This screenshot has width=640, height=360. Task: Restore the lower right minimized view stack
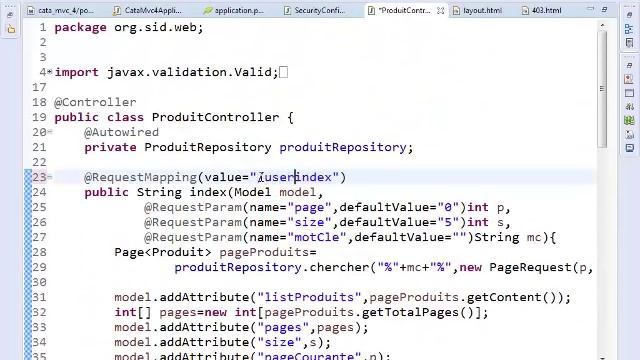coord(629,65)
